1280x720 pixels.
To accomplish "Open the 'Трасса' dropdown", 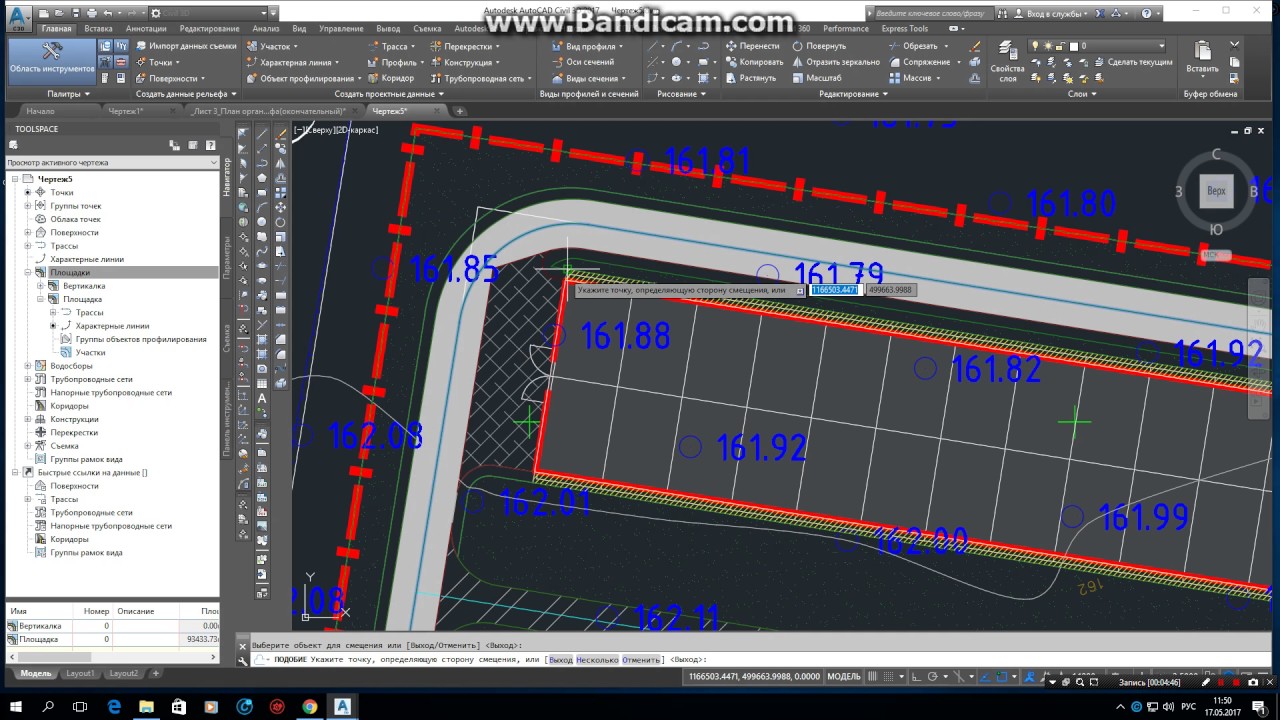I will coord(392,46).
